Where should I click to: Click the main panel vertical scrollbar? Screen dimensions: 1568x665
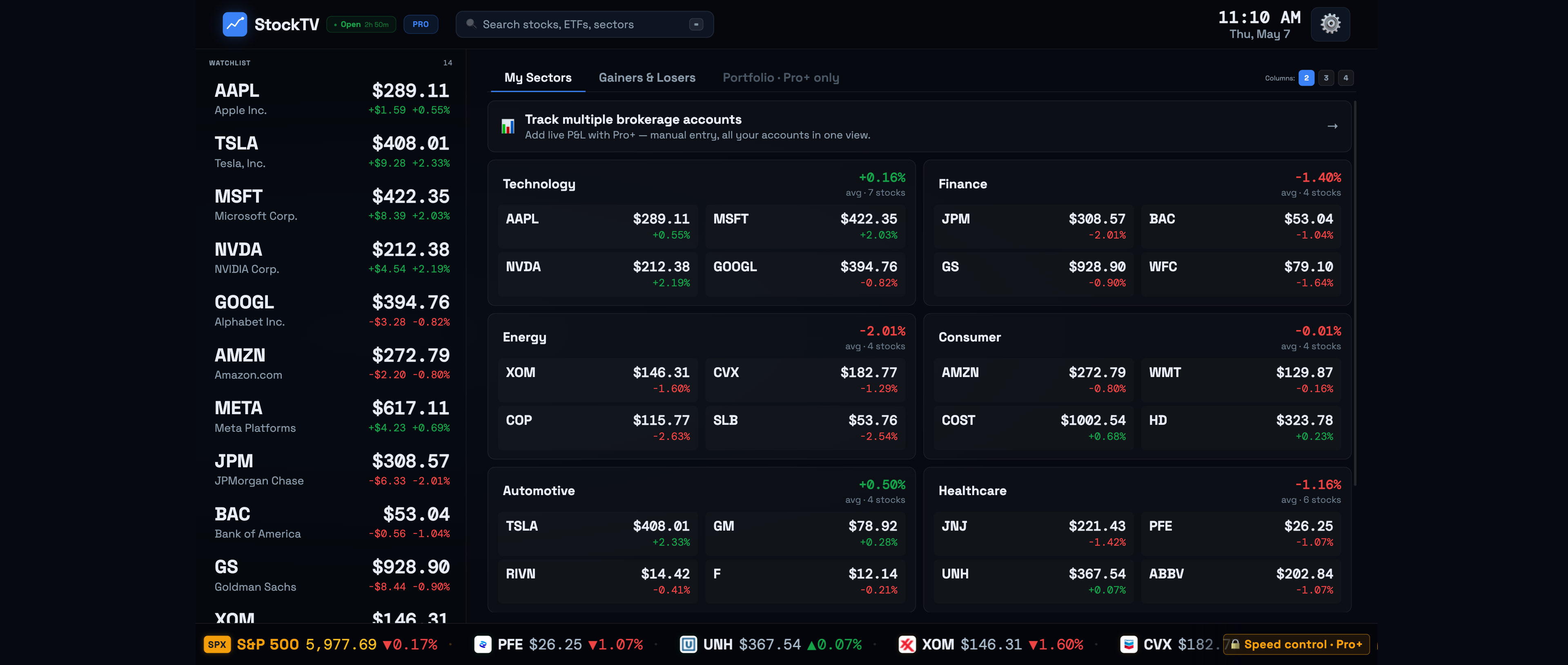click(x=1354, y=292)
